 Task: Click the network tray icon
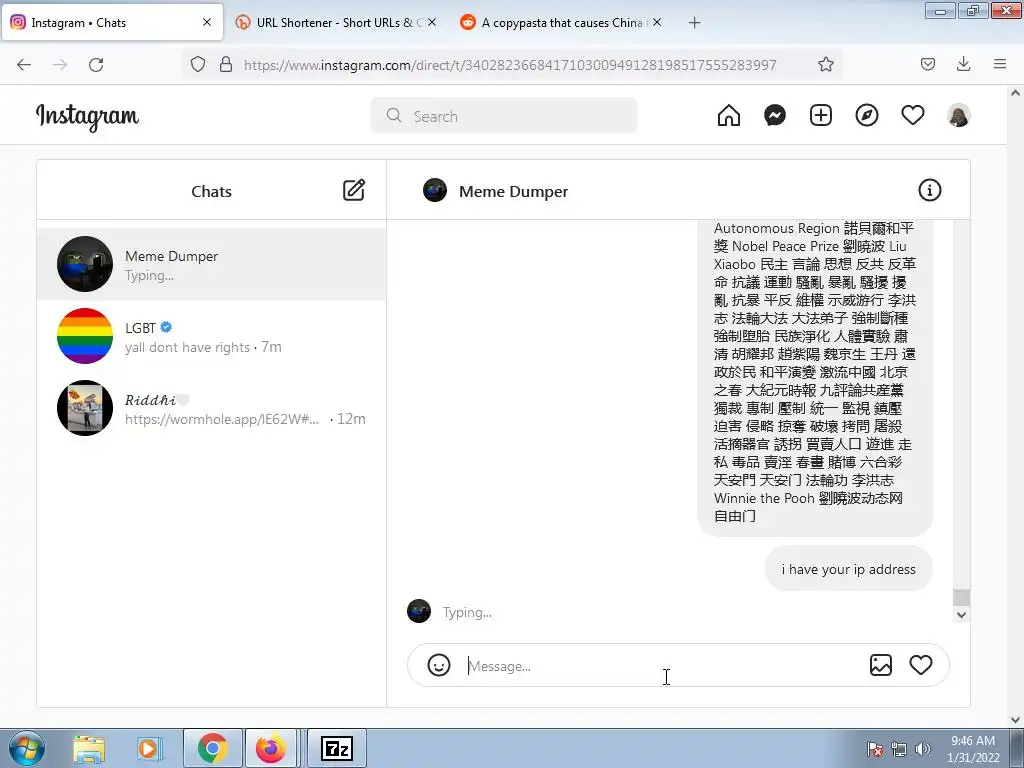899,749
